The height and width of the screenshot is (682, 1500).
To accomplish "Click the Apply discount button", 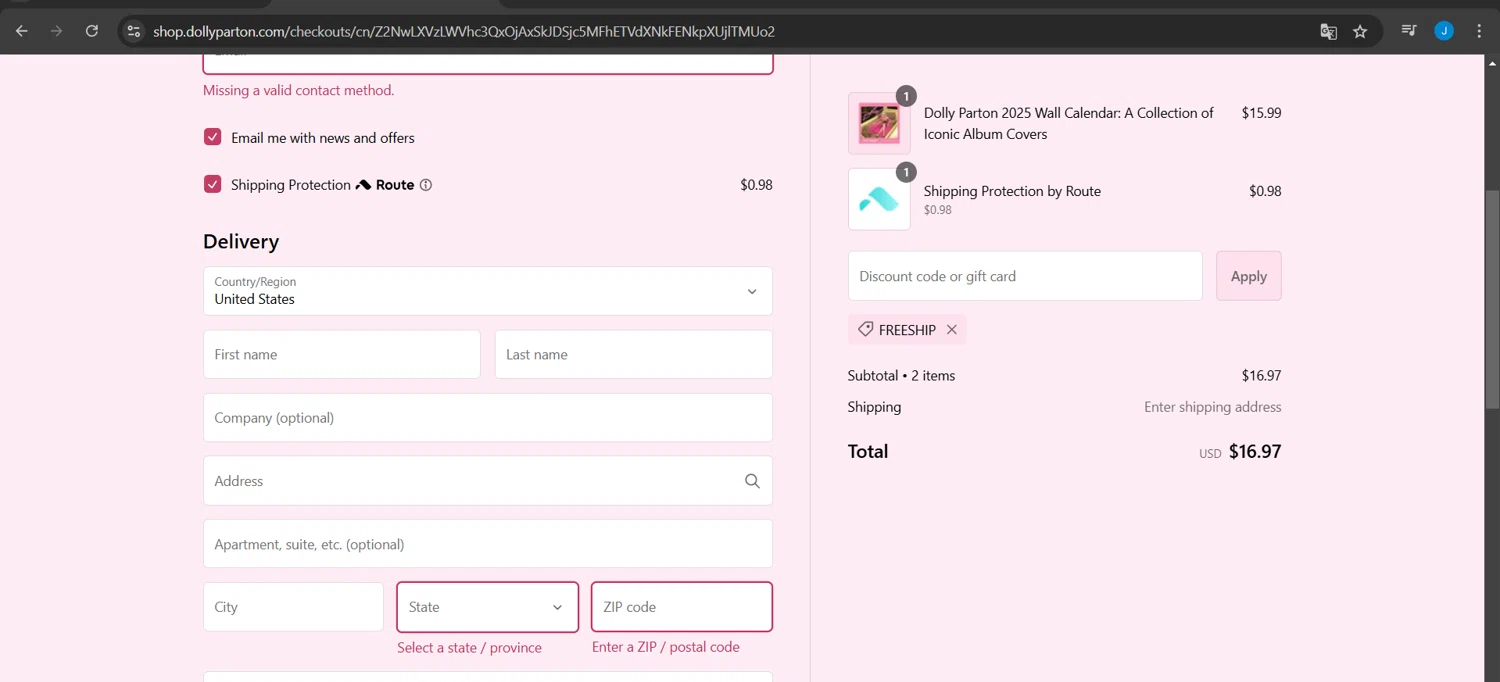I will point(1248,276).
